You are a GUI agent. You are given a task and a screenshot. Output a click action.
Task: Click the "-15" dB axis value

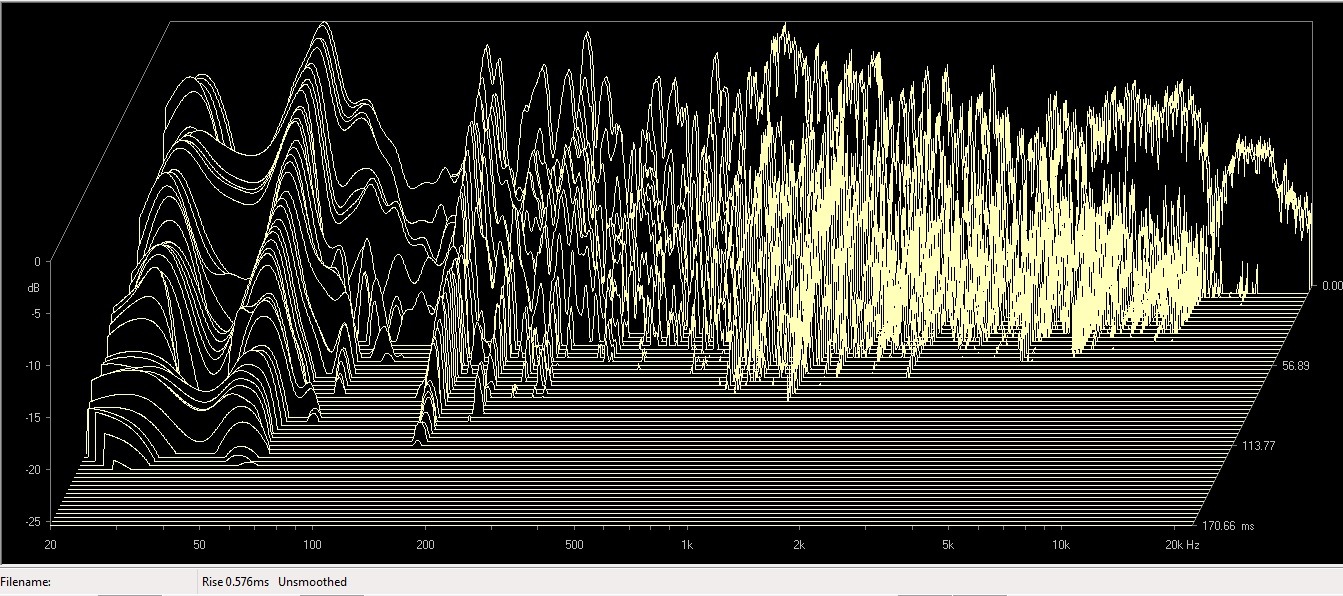[x=32, y=418]
